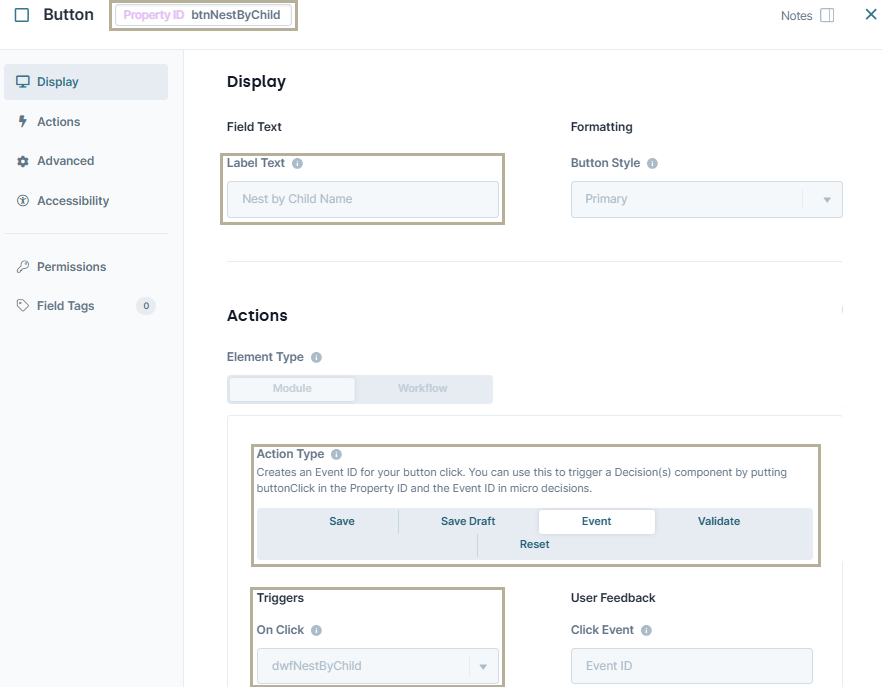Select the Display panel icon in the sidebar
This screenshot has width=882, height=687.
pos(22,82)
